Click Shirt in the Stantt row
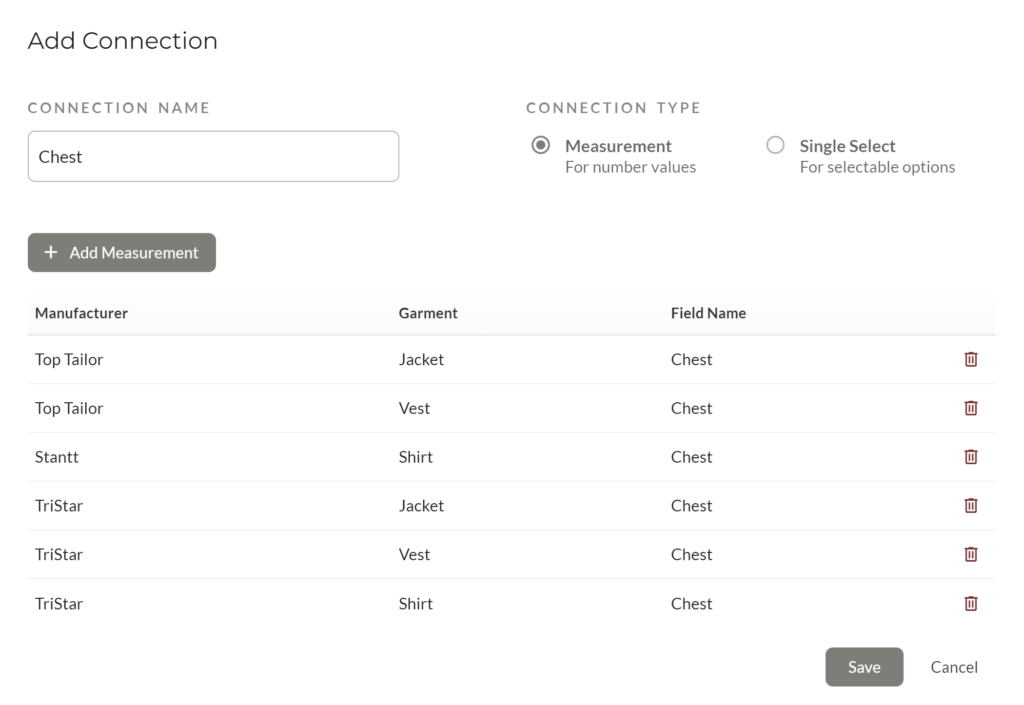This screenshot has height=705, width=1024. pyautogui.click(x=415, y=457)
